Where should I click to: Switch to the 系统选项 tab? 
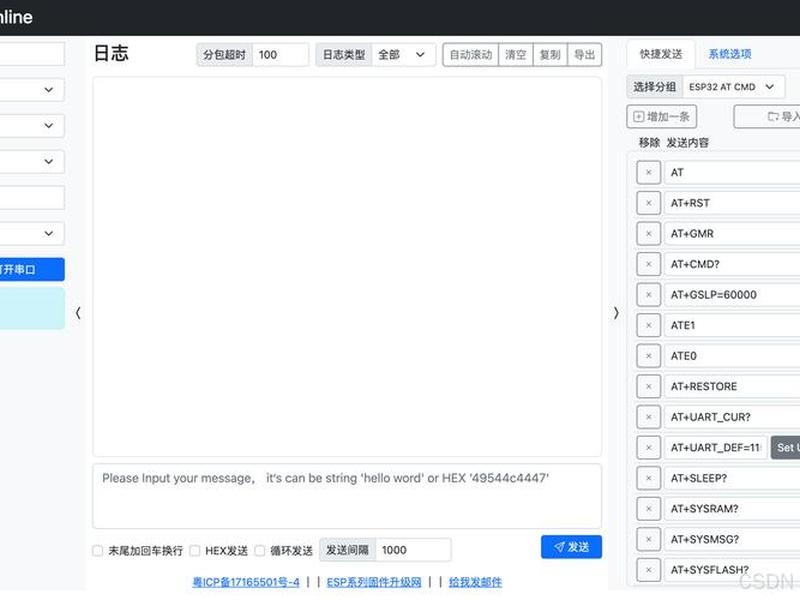[730, 54]
